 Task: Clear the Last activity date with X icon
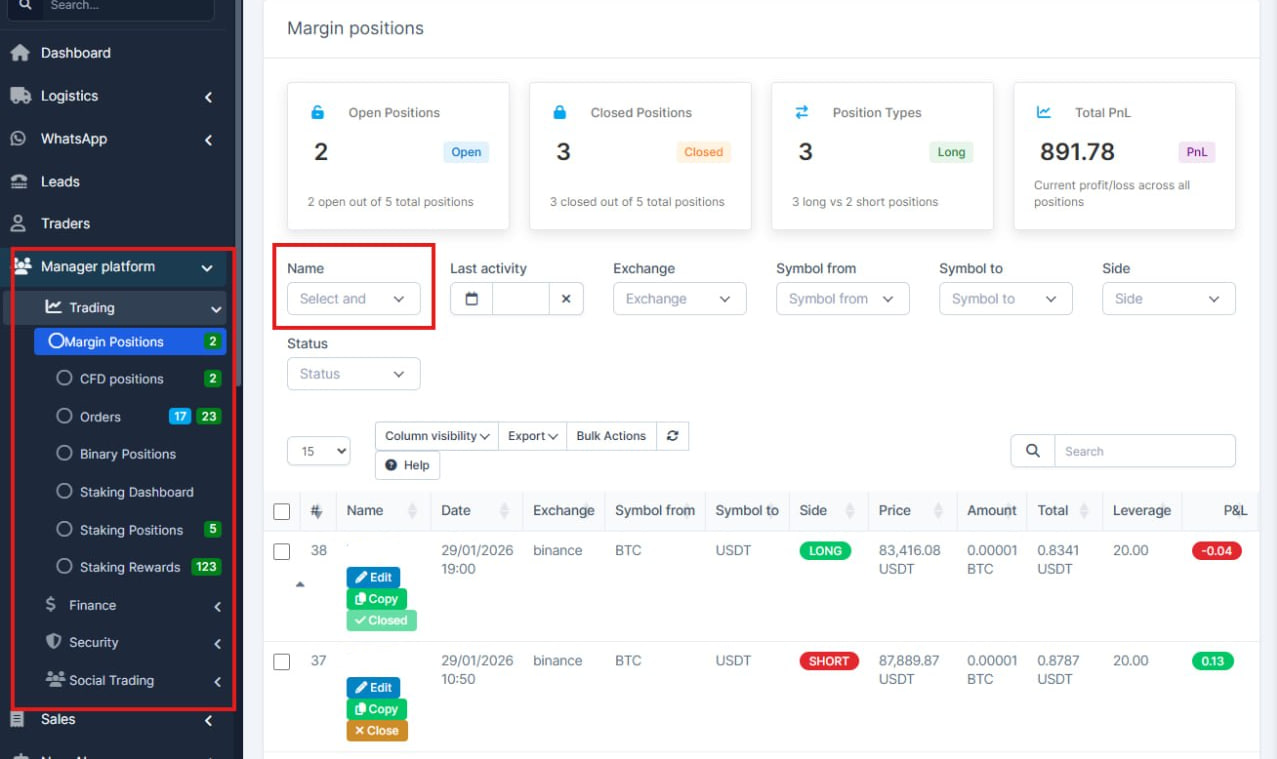[566, 299]
